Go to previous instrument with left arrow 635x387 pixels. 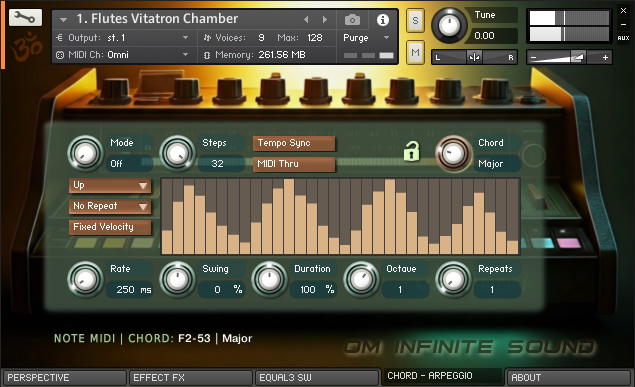306,19
